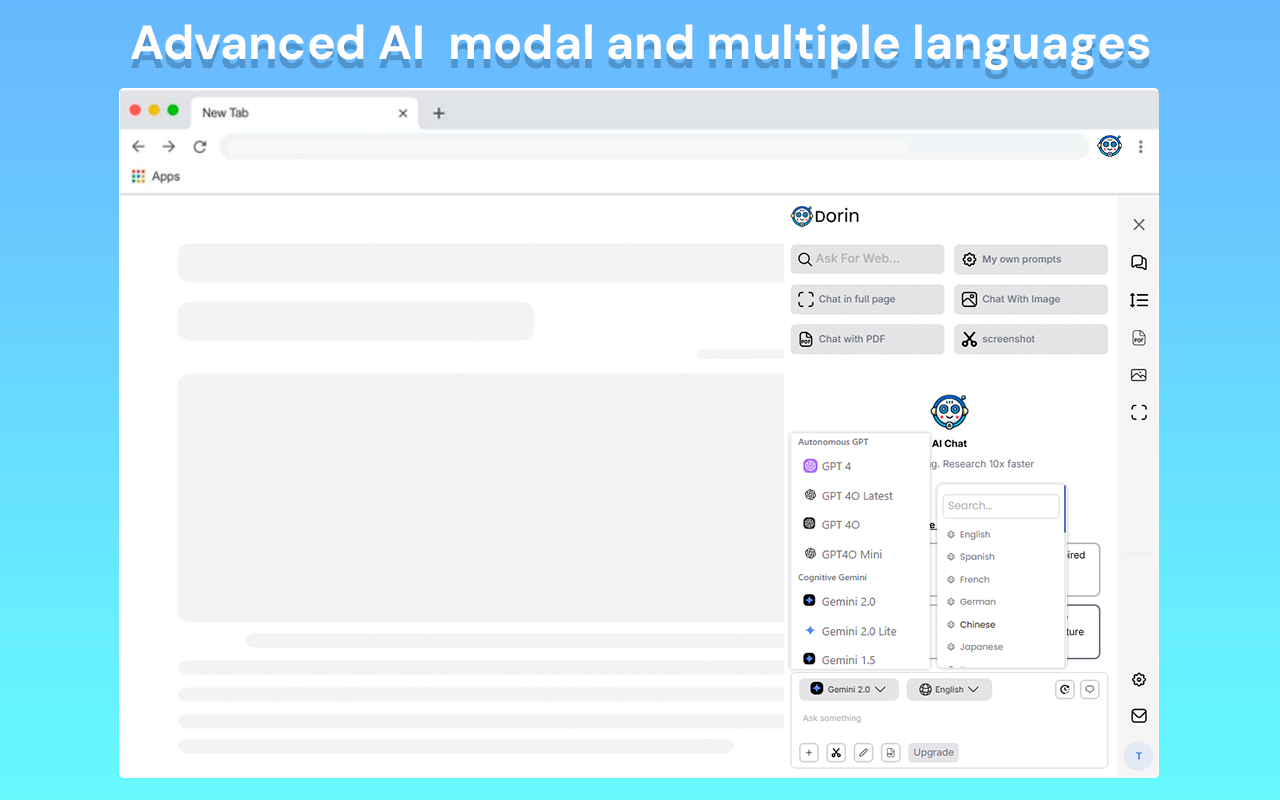Open the image tool in the right sidebar
1280x800 pixels.
[x=1138, y=375]
